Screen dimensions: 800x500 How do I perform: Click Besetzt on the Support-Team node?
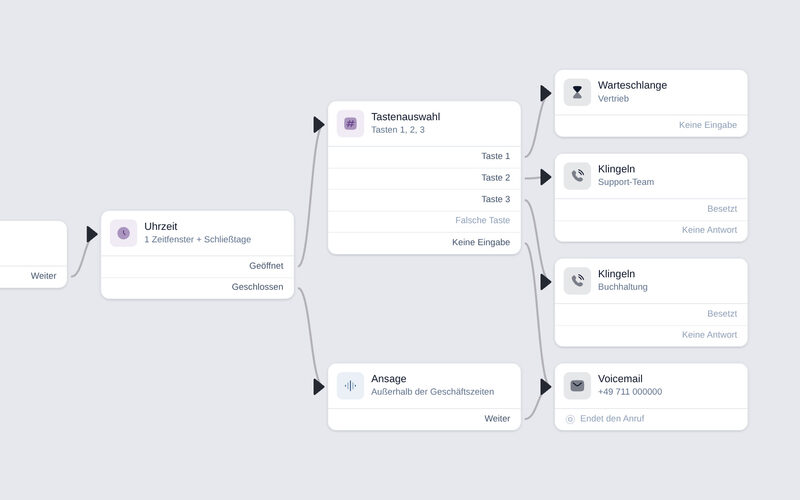pos(722,209)
